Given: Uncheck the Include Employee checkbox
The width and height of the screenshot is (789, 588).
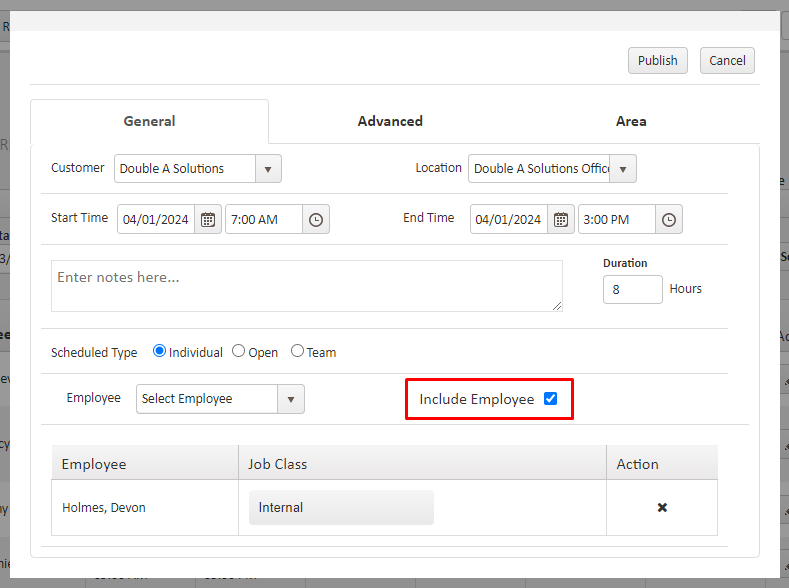Looking at the screenshot, I should (550, 399).
